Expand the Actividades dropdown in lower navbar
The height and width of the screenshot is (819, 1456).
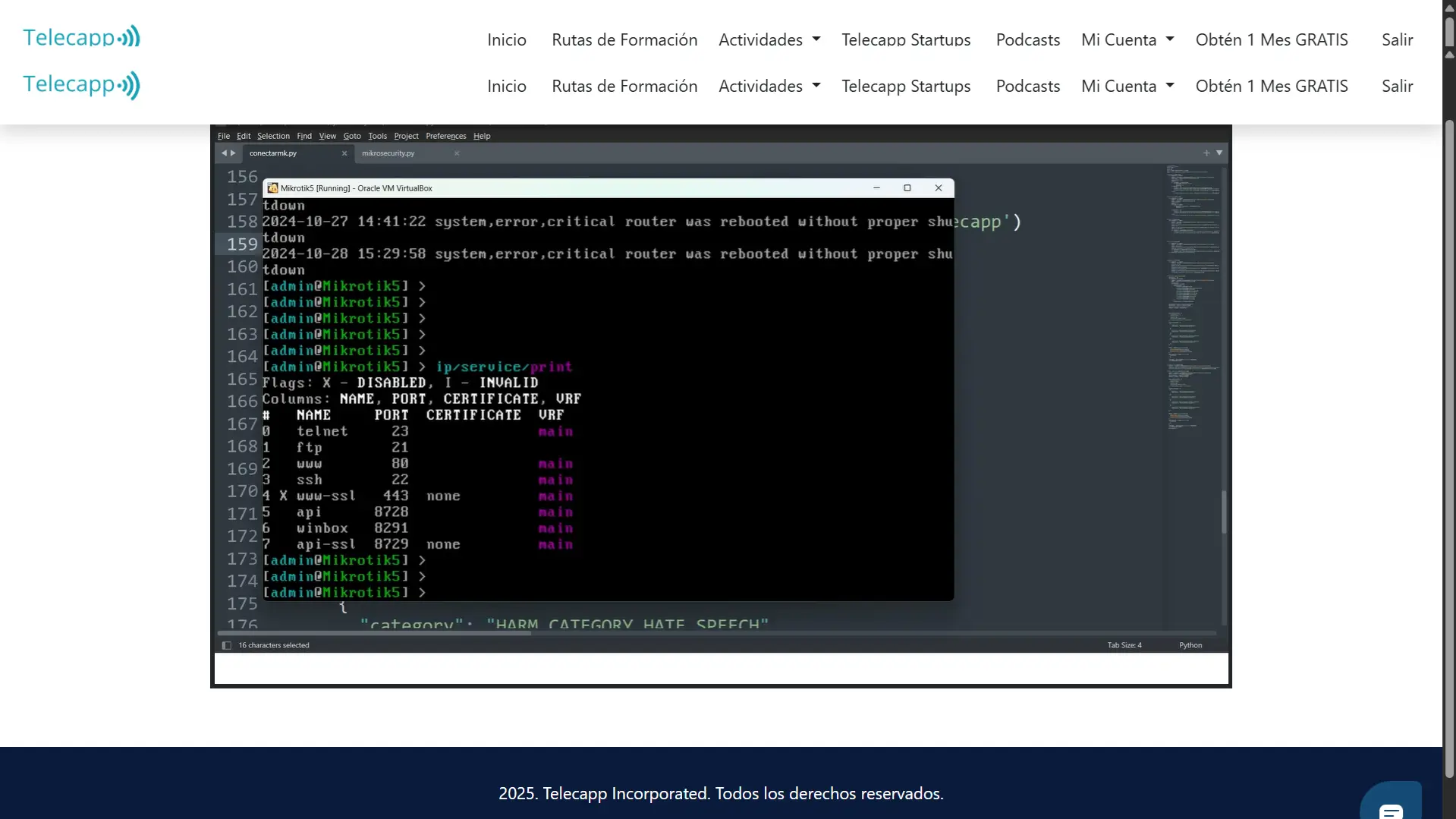[x=769, y=86]
